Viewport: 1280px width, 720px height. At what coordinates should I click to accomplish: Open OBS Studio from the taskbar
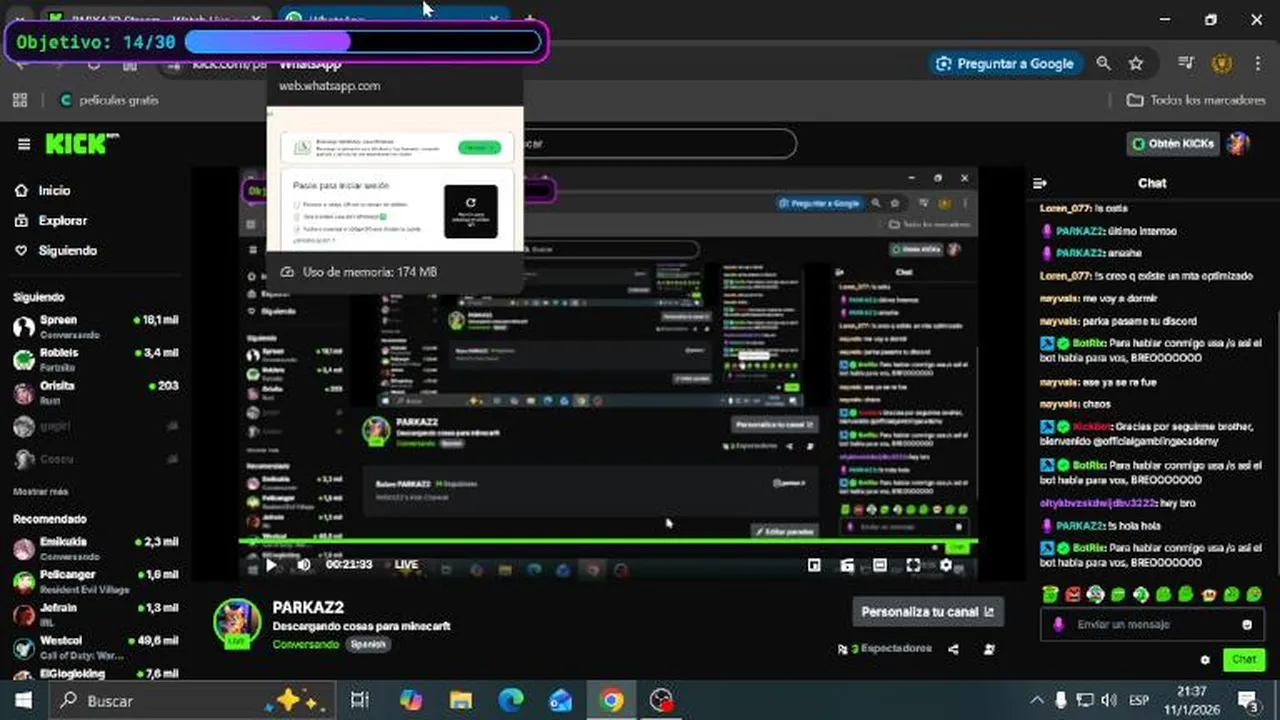660,701
